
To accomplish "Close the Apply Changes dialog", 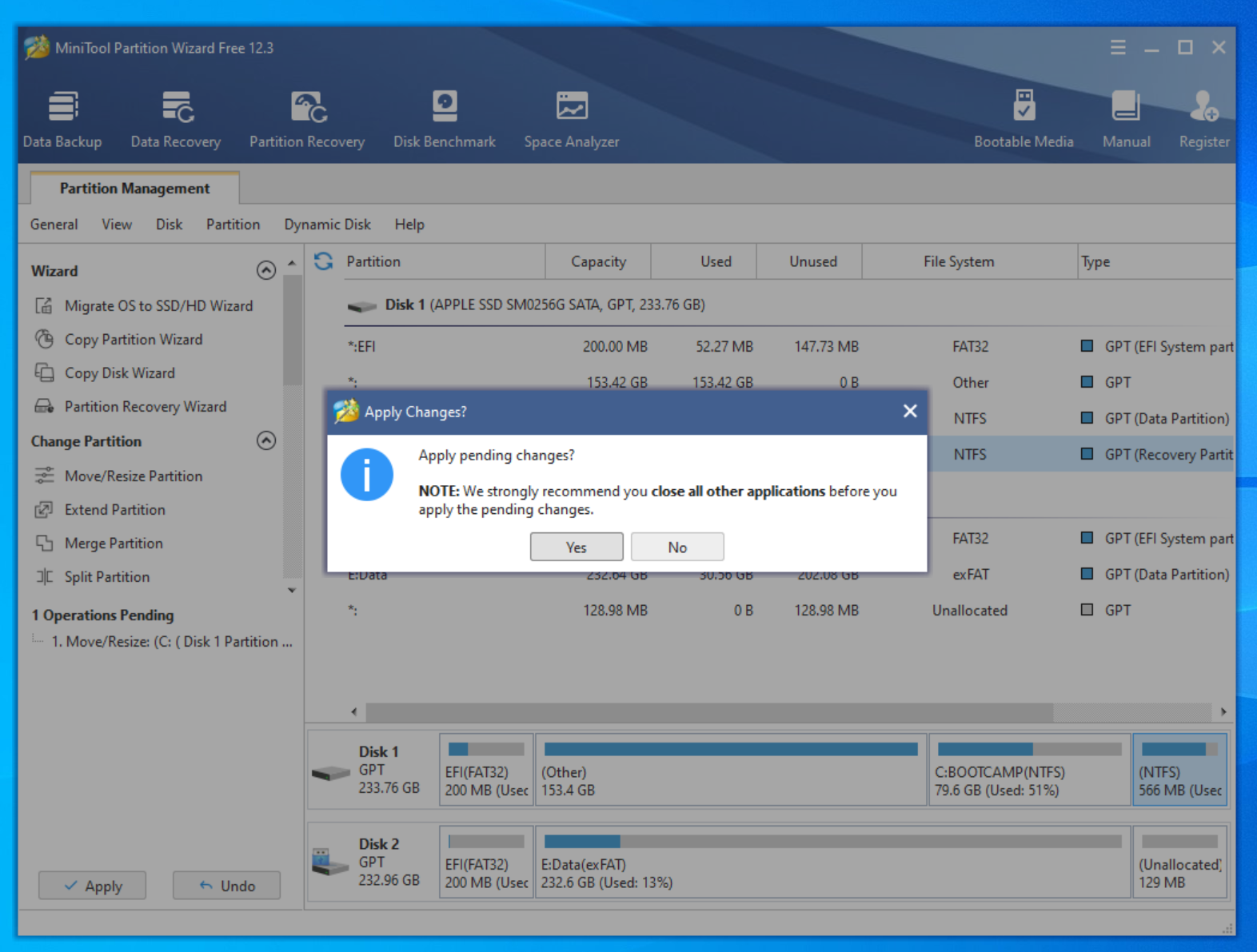I will (910, 411).
